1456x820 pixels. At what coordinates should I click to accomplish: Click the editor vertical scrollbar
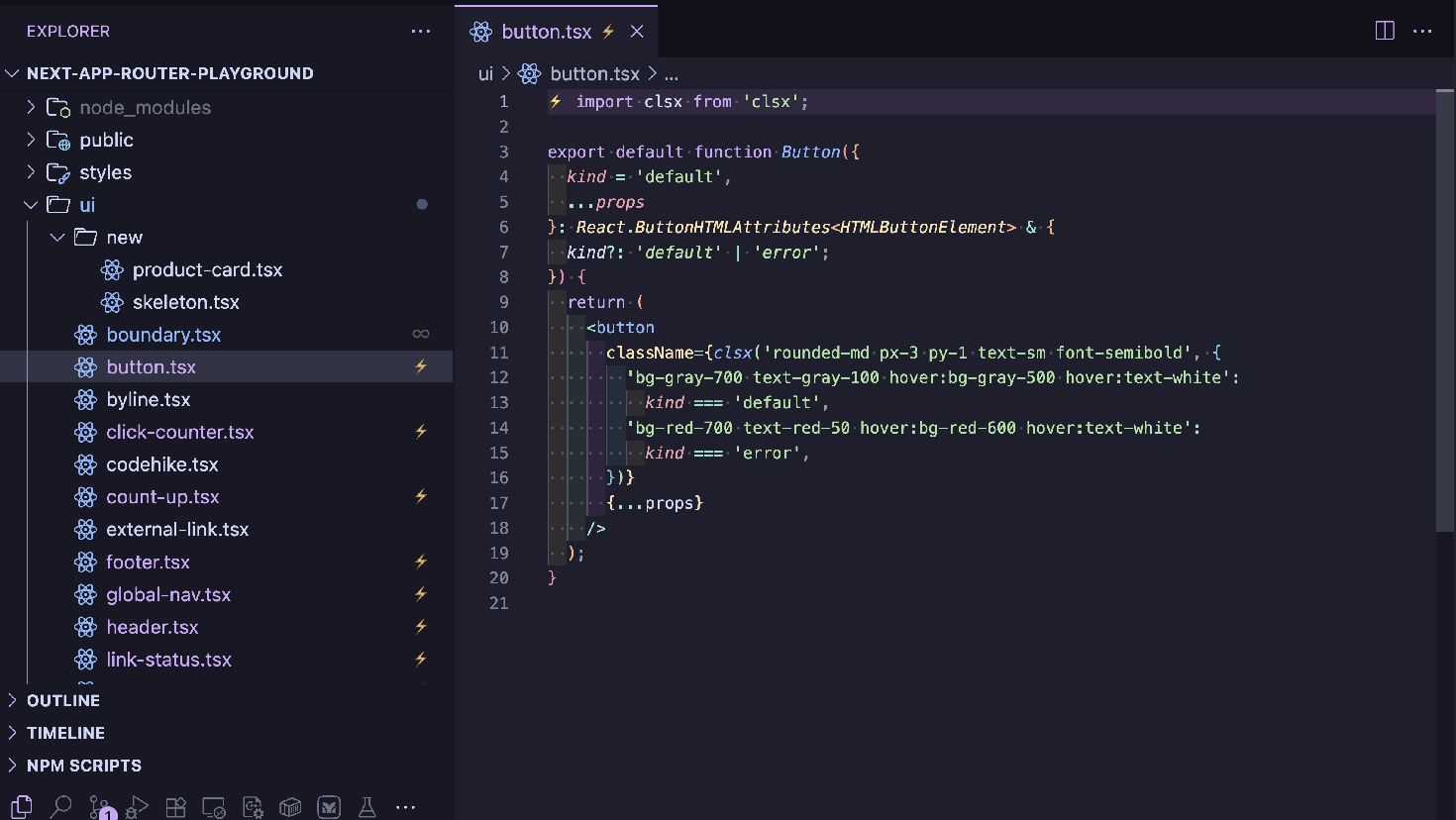(1445, 310)
